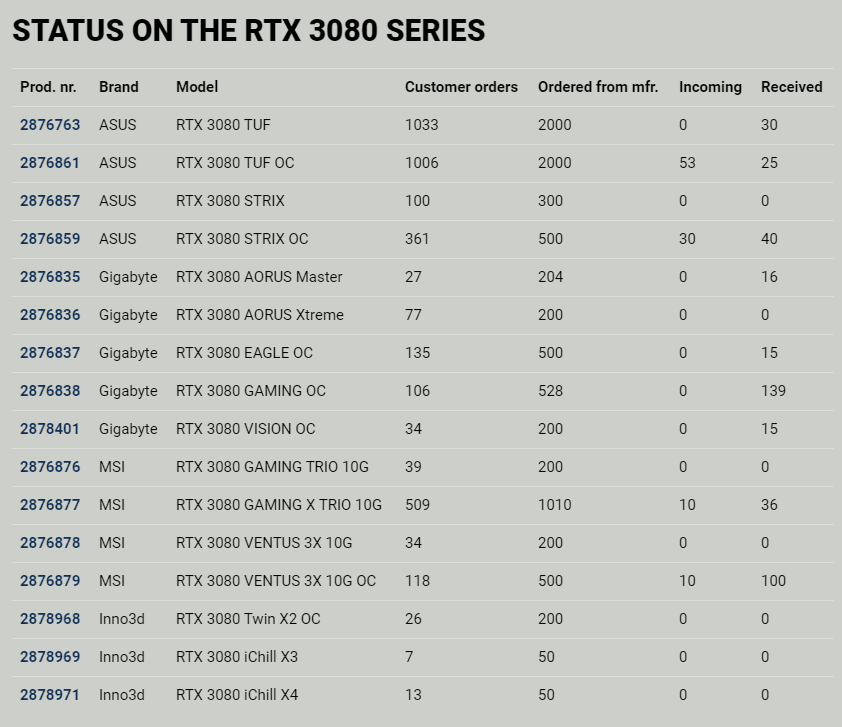Open product 2876877 link

50,505
